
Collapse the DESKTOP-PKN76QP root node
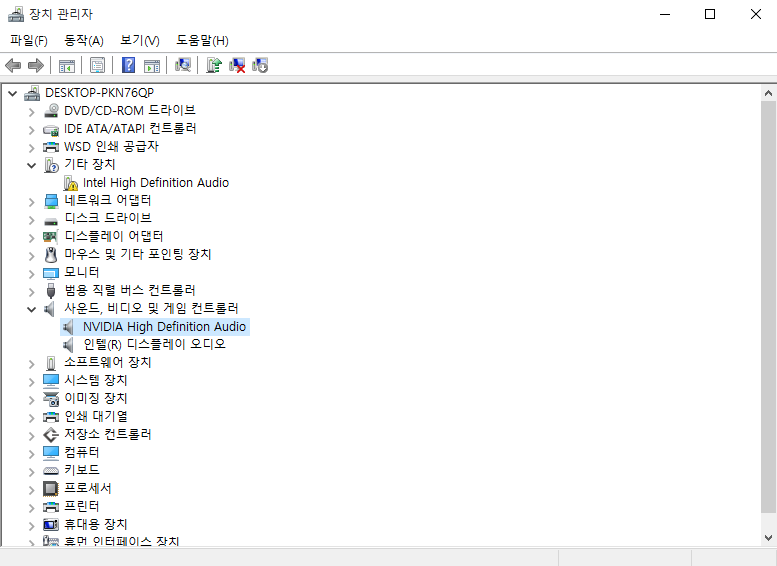[12, 93]
